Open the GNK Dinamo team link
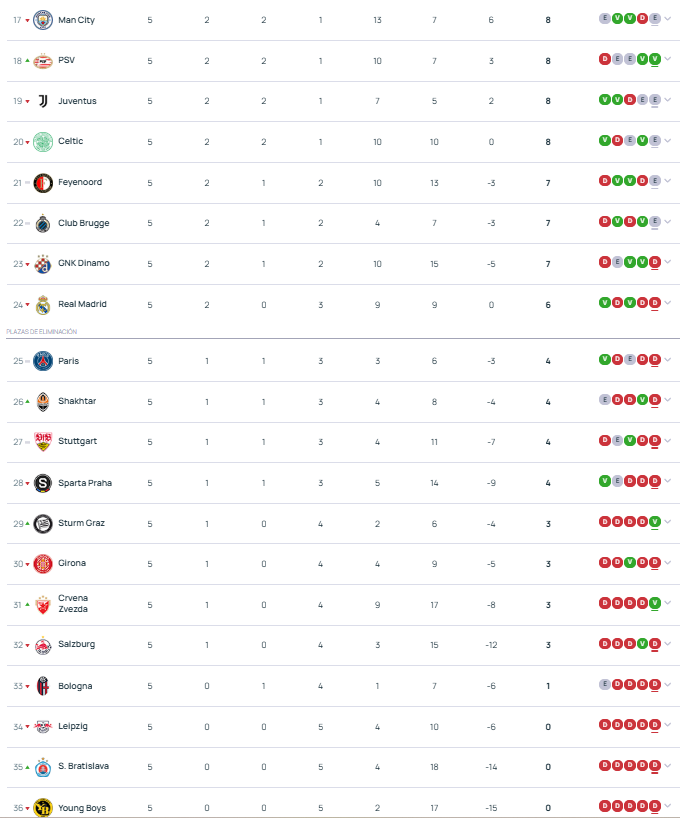 click(x=83, y=263)
